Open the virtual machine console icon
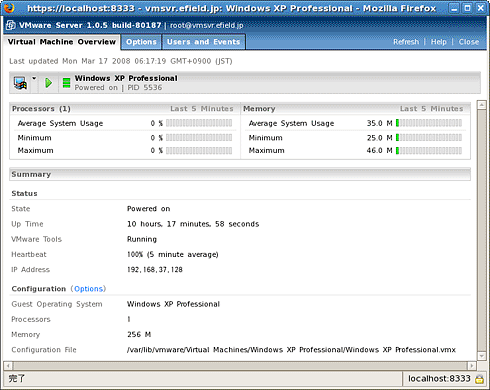 pos(20,83)
